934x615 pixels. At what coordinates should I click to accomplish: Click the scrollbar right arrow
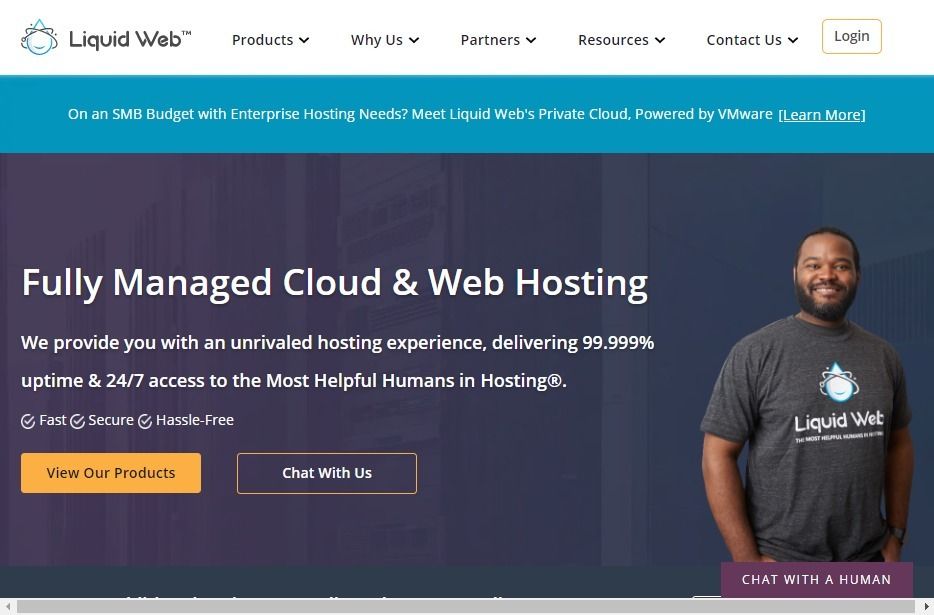(926, 607)
